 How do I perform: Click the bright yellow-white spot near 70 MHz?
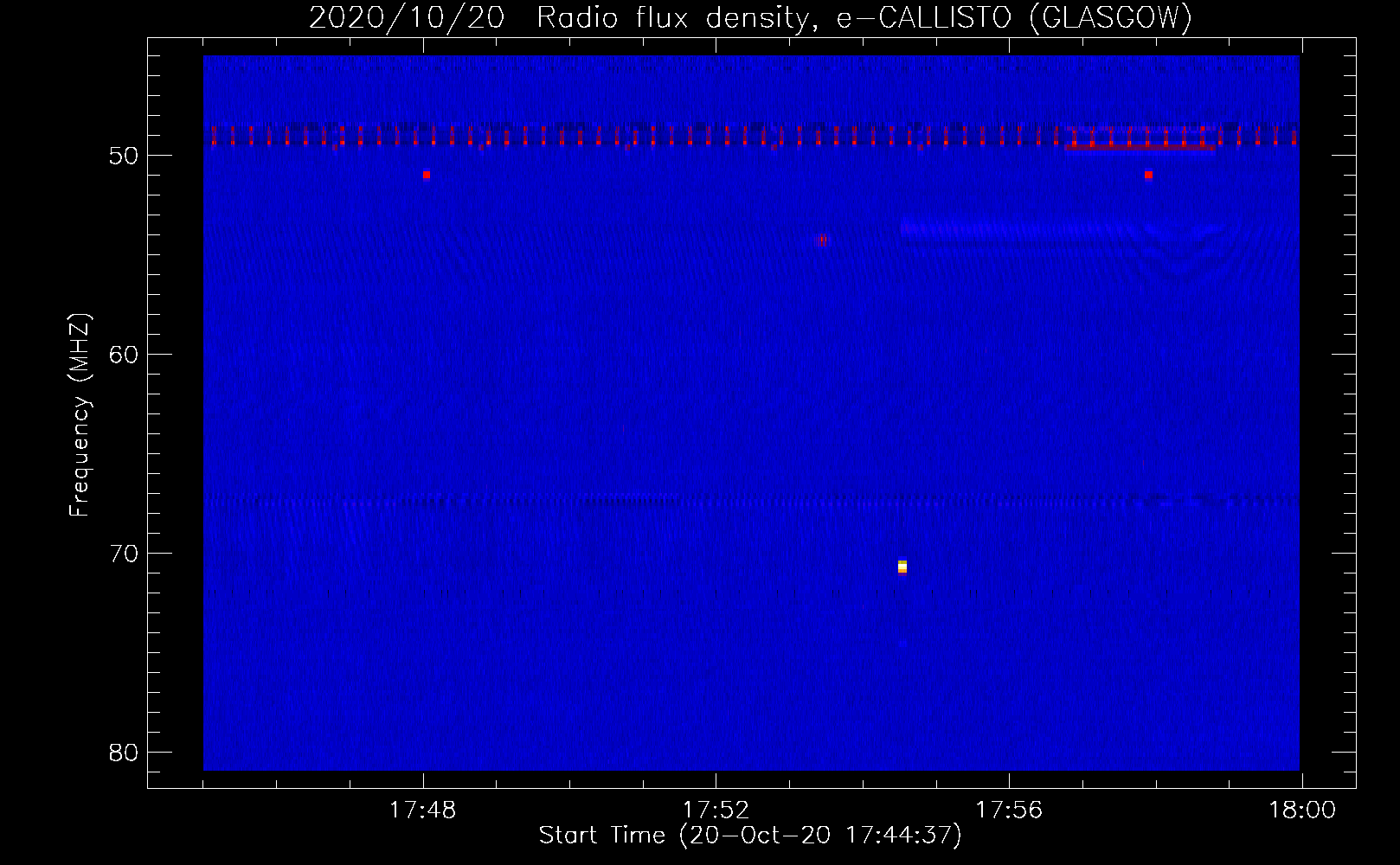click(x=902, y=567)
